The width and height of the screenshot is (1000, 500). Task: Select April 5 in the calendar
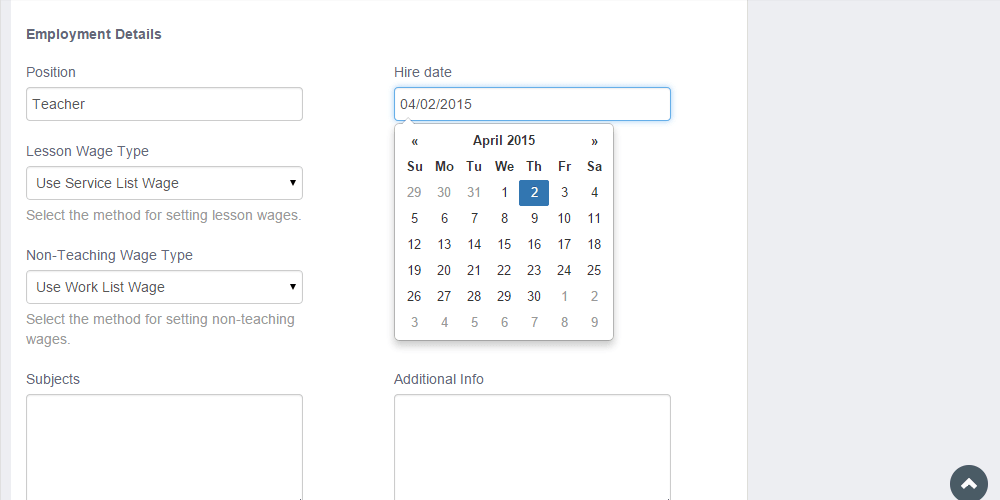415,219
